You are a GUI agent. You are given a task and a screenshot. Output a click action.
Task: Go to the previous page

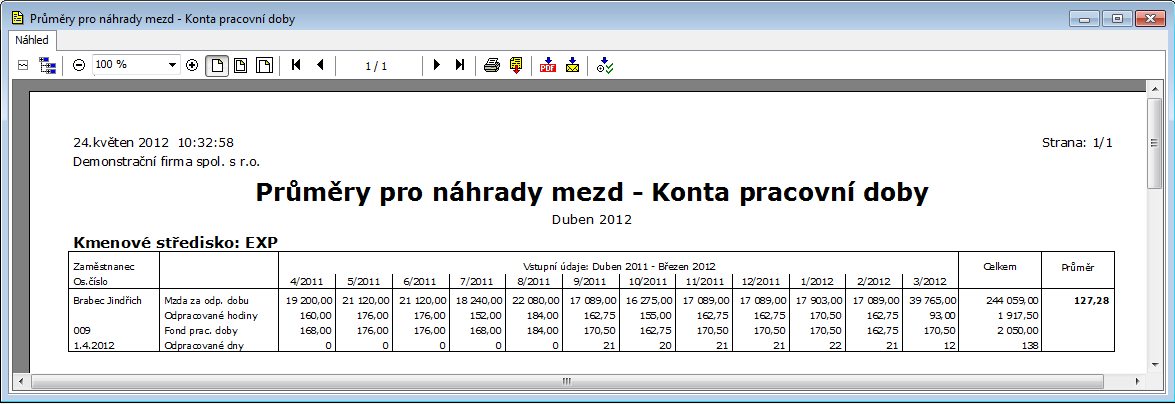coord(321,65)
